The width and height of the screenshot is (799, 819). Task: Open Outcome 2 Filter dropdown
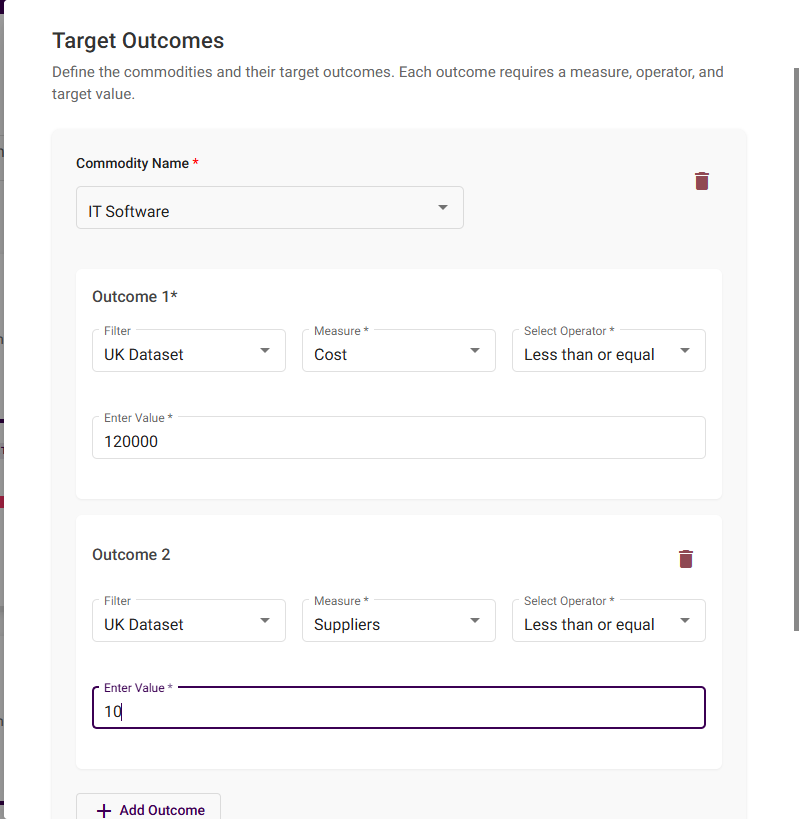(x=189, y=621)
